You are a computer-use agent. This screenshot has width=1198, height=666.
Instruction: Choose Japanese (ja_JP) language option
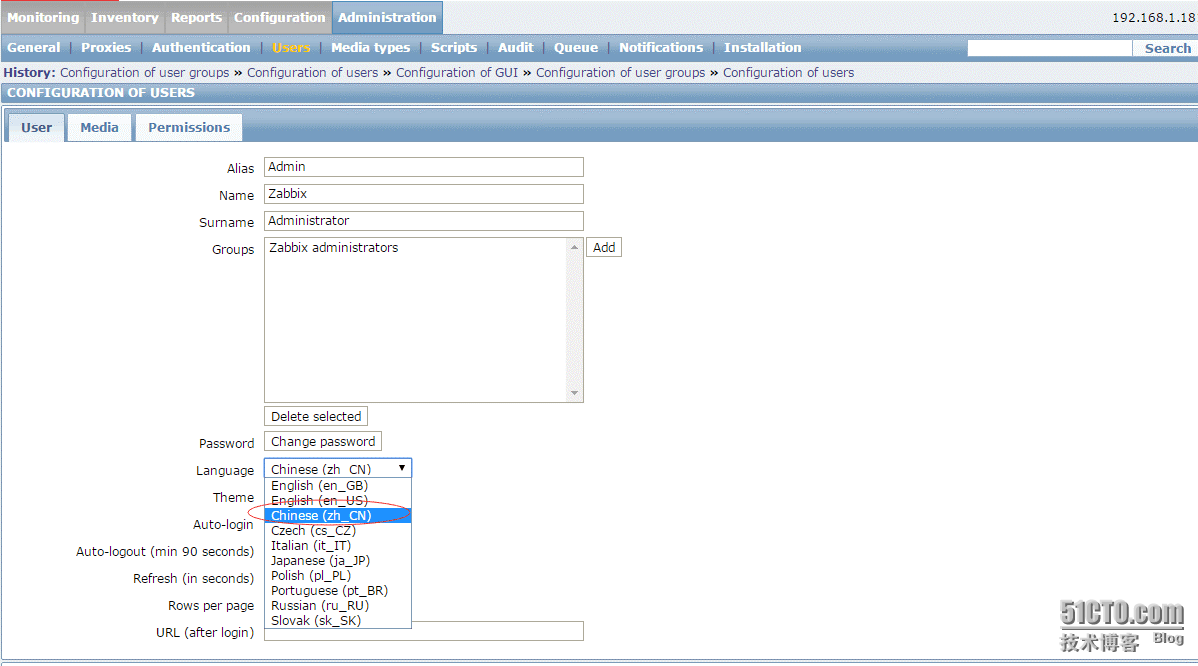tap(338, 561)
